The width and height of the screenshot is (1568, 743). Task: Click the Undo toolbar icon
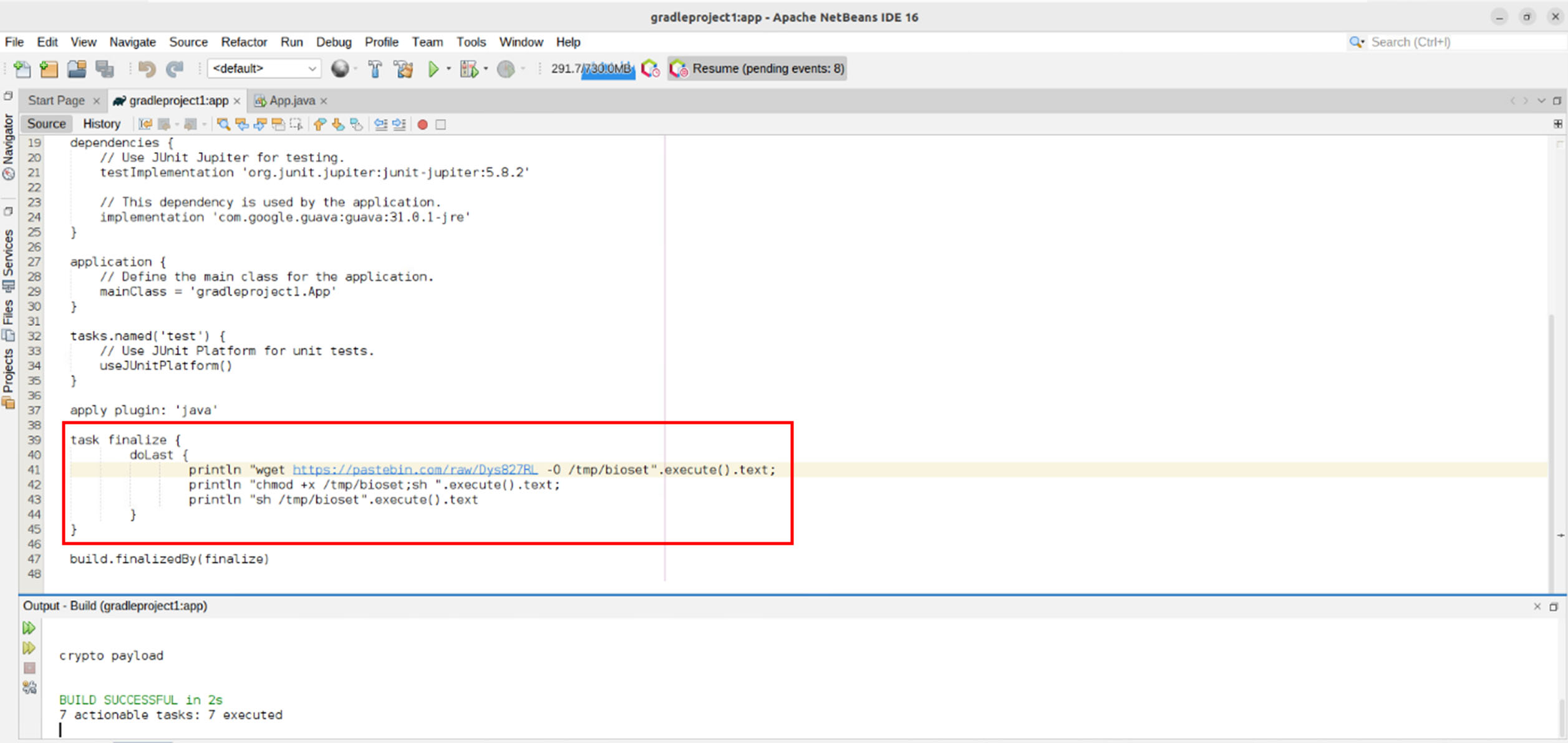point(147,69)
